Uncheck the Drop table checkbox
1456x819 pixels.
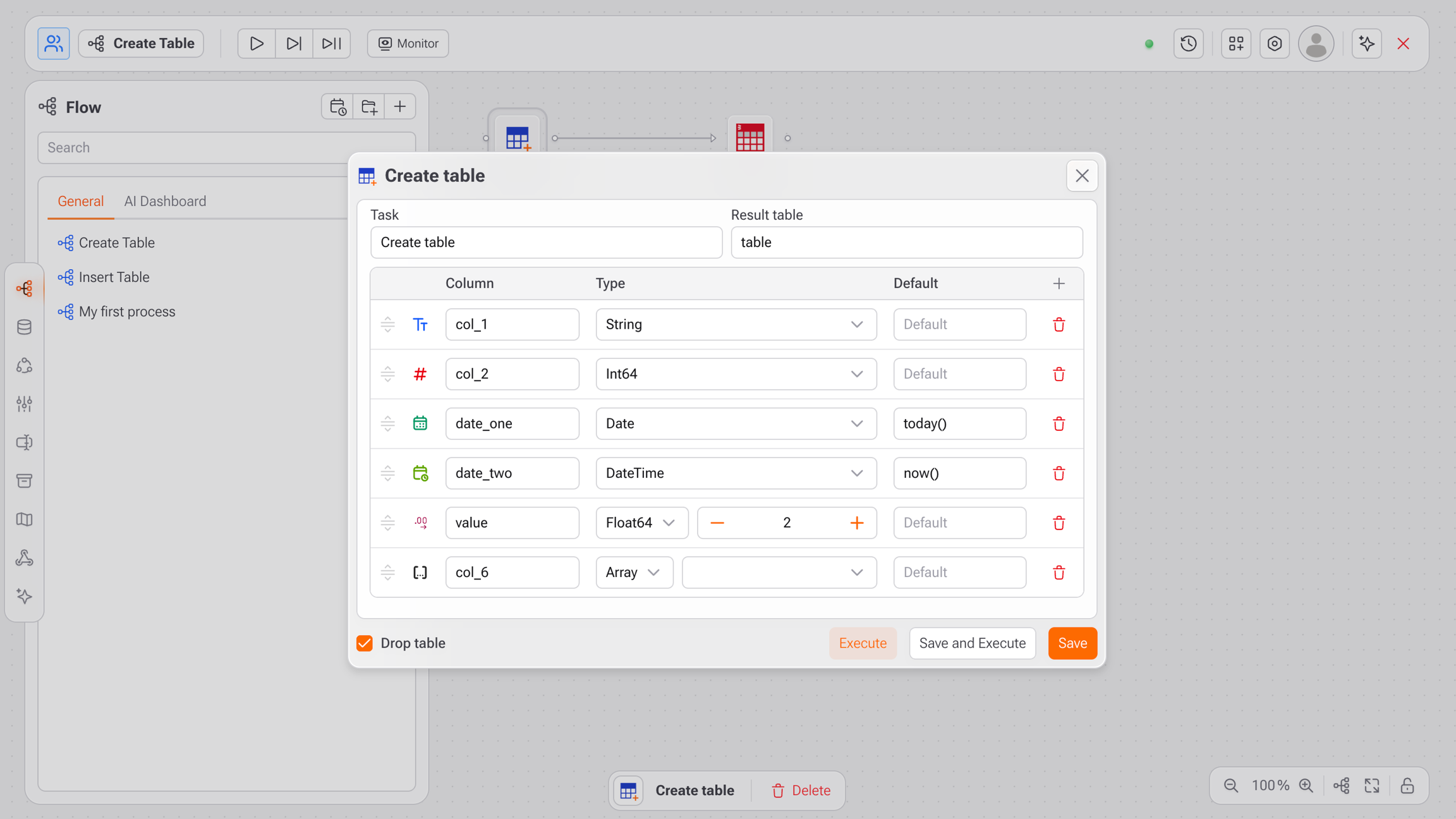365,643
